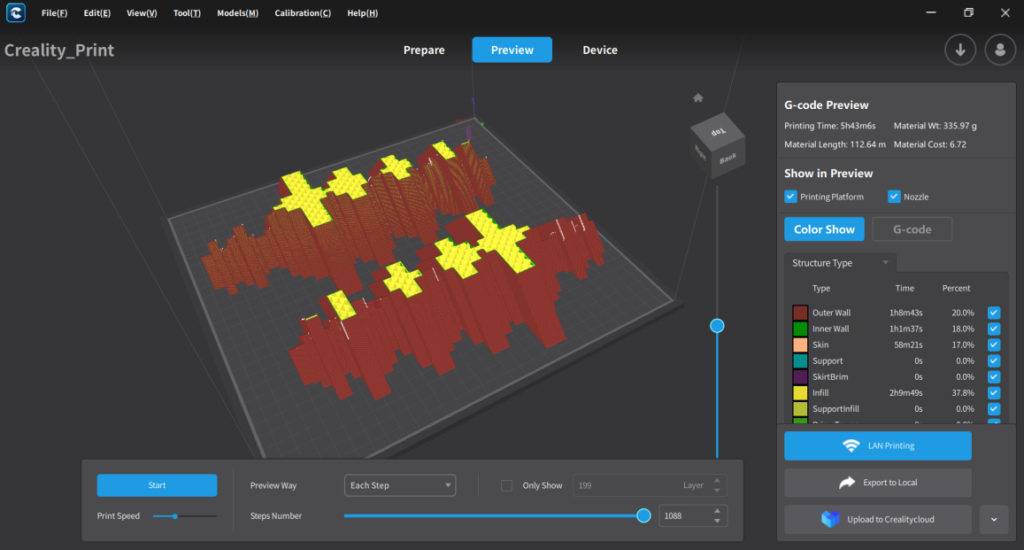Switch to the Device tab
Screen dimensions: 1024x550
click(600, 50)
